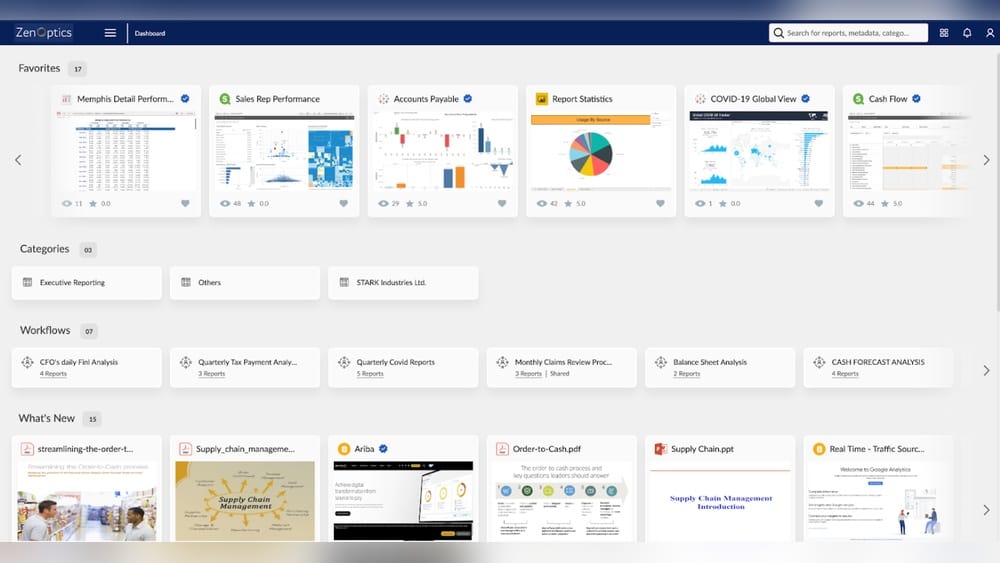Open the user profile icon
The height and width of the screenshot is (563, 1000).
tap(990, 33)
